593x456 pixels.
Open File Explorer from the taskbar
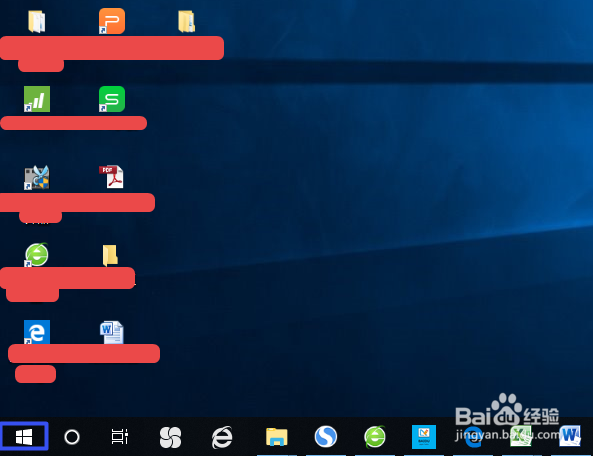[277, 437]
